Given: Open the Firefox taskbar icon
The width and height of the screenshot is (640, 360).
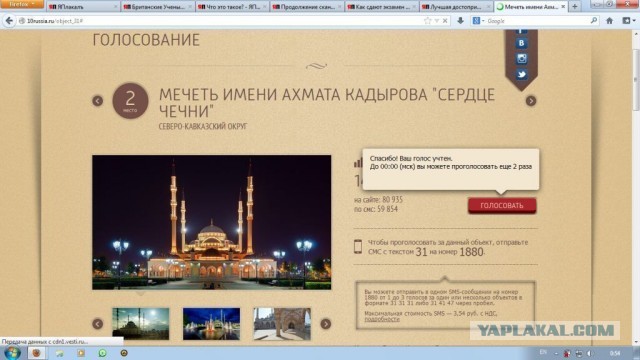Looking at the screenshot, I should [36, 353].
